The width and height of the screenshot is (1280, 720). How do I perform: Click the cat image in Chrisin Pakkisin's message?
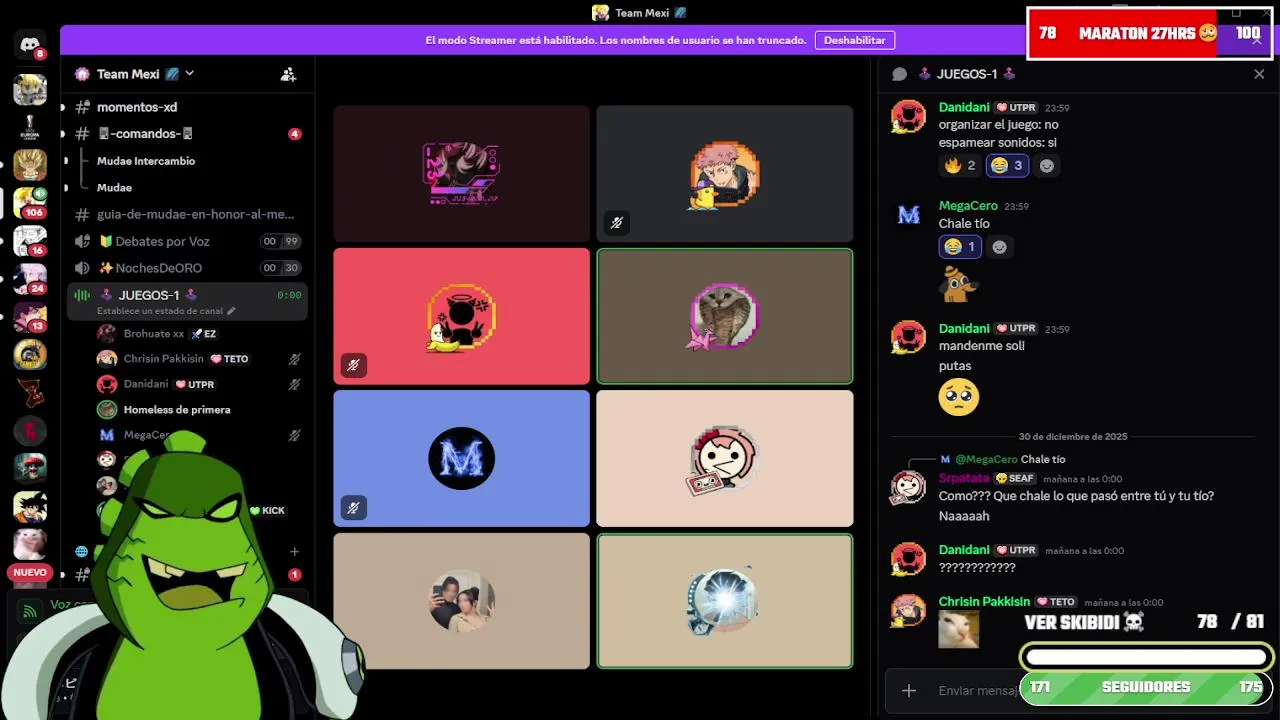tap(958, 630)
